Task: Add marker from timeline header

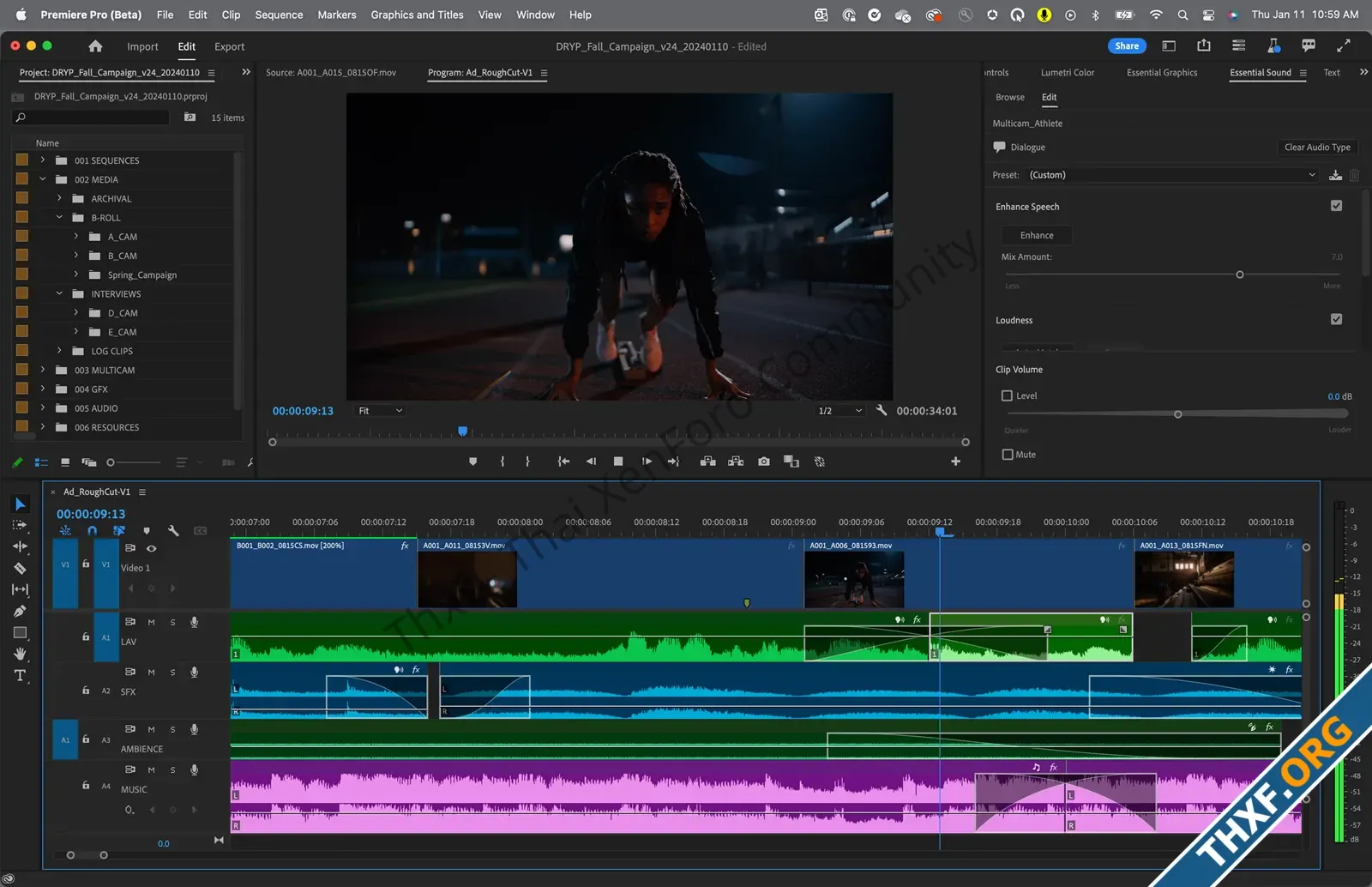Action: tap(147, 531)
